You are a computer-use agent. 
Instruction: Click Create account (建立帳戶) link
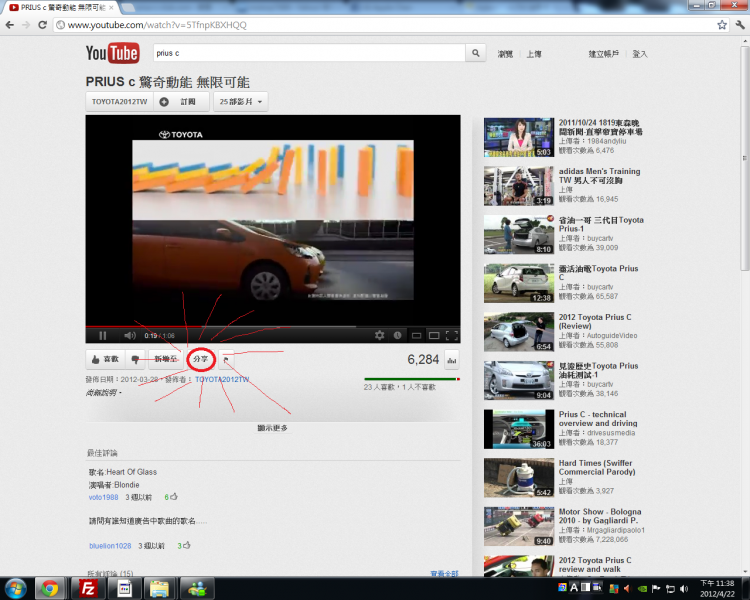[604, 54]
